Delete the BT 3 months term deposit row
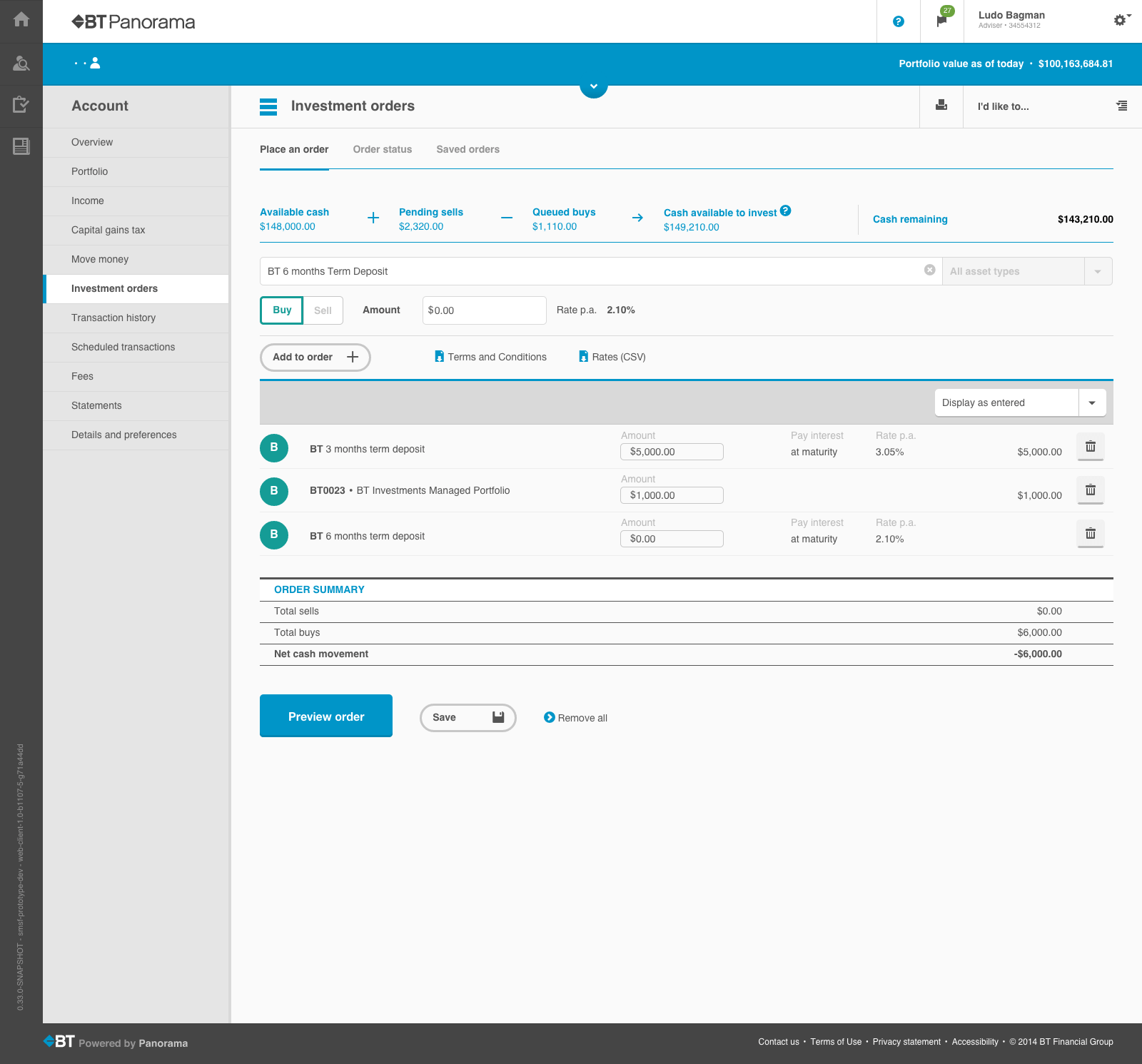The height and width of the screenshot is (1064, 1142). tap(1091, 447)
